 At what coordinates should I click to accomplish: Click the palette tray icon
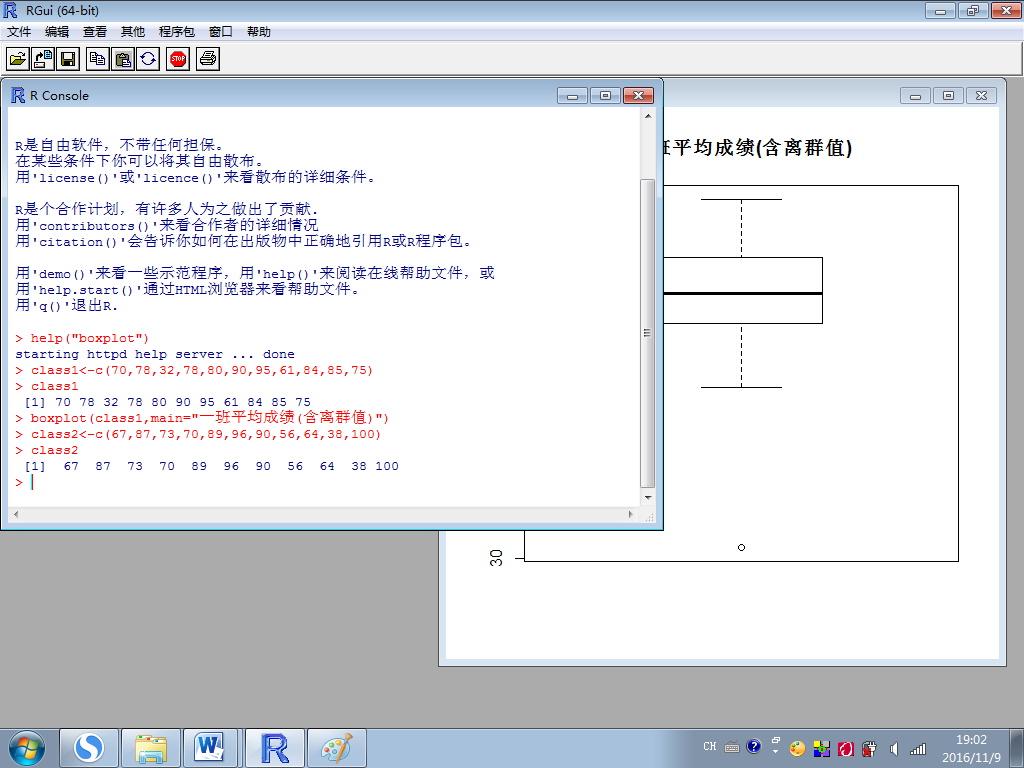click(x=797, y=749)
